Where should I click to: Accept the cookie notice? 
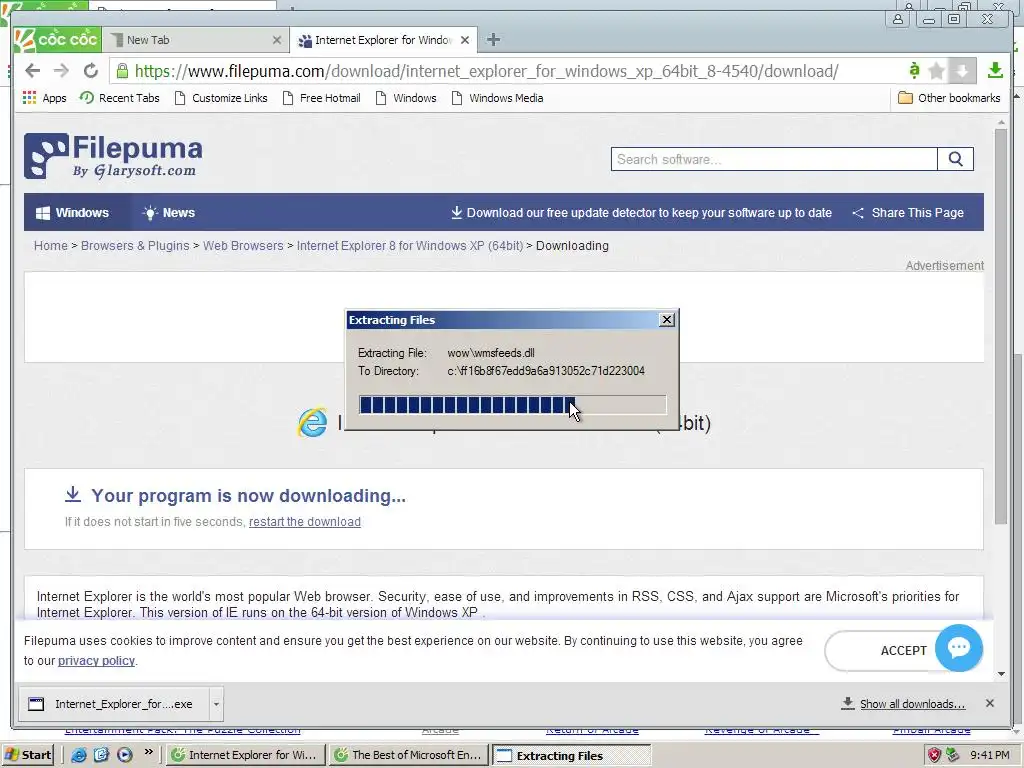(x=882, y=650)
